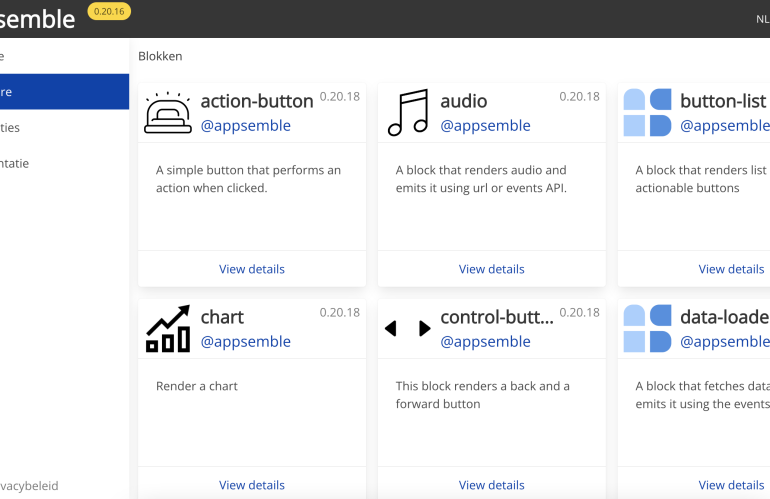This screenshot has width=770, height=499.
Task: Open View details for button-list block
Action: click(731, 269)
